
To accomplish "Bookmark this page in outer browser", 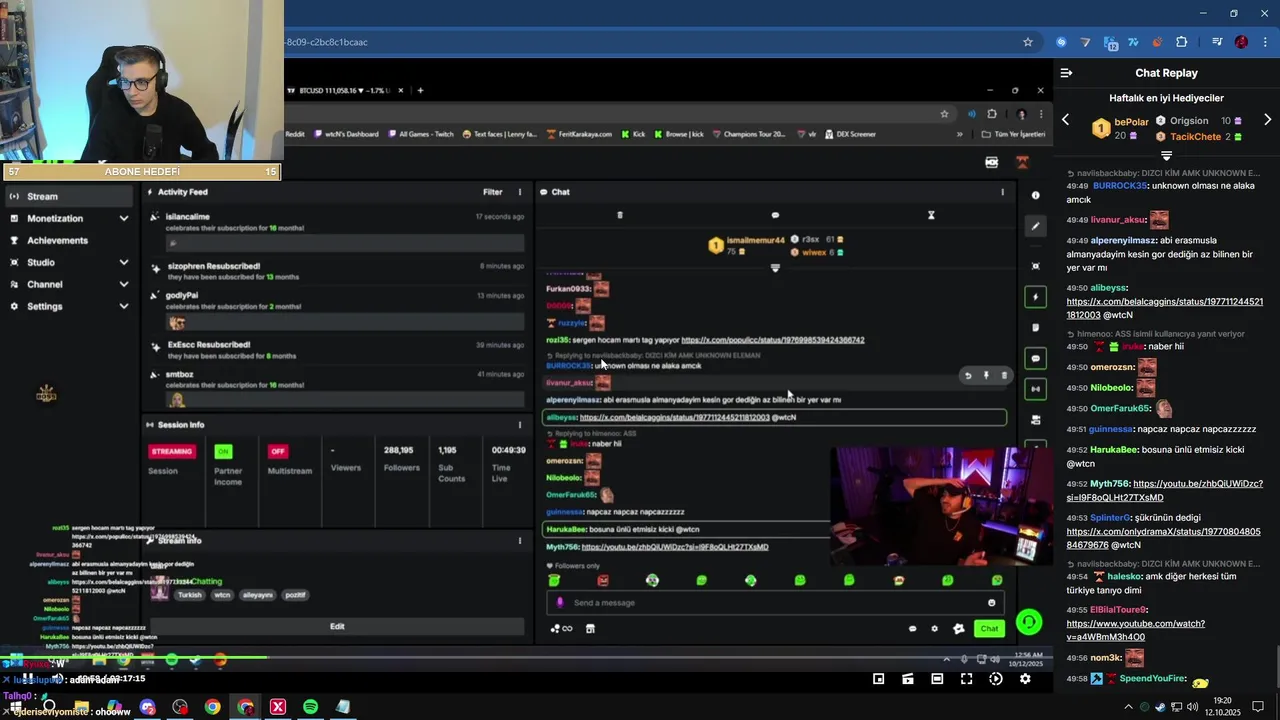I will (1027, 42).
